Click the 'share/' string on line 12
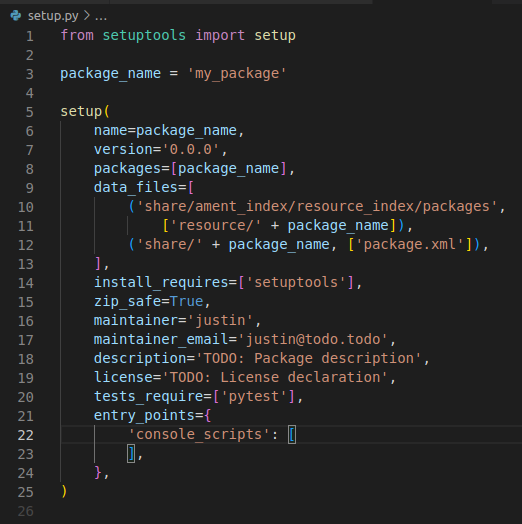This screenshot has height=524, width=522. 169,245
